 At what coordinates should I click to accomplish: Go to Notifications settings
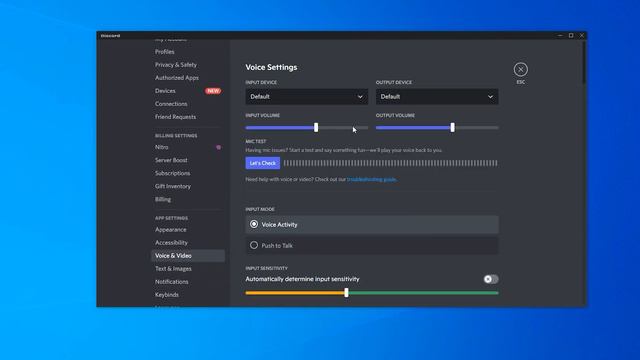point(171,282)
